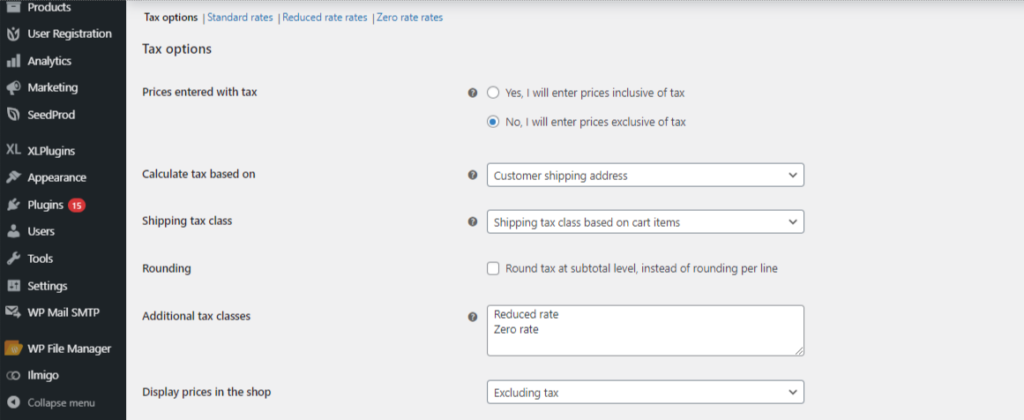
Task: Open the Plugins plug icon
Action: [x=13, y=205]
